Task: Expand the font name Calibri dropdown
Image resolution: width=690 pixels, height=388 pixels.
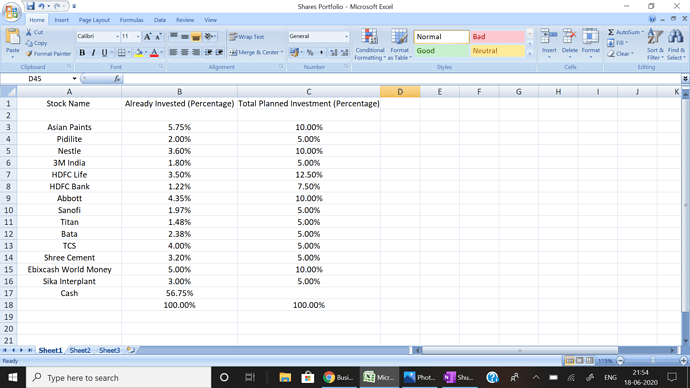Action: click(117, 37)
